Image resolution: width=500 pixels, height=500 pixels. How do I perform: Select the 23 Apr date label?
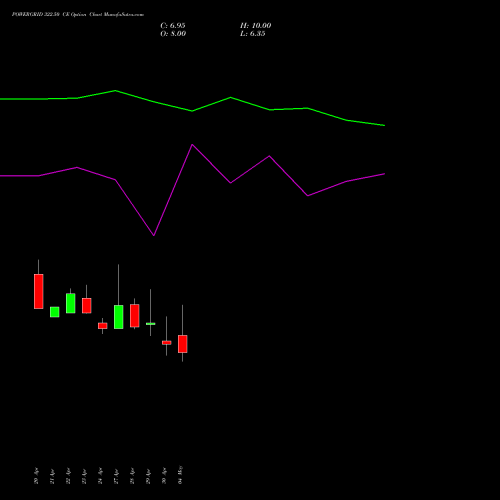click(84, 477)
